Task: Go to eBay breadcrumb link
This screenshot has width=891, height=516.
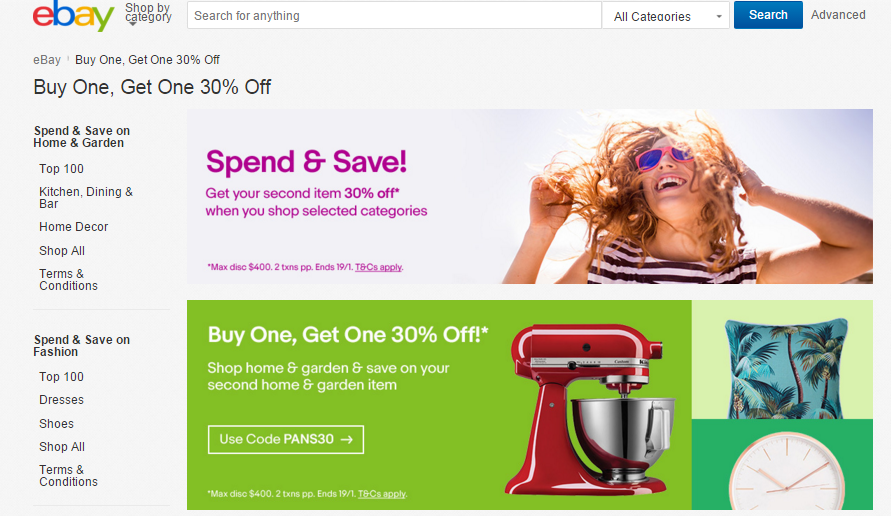Action: point(47,60)
